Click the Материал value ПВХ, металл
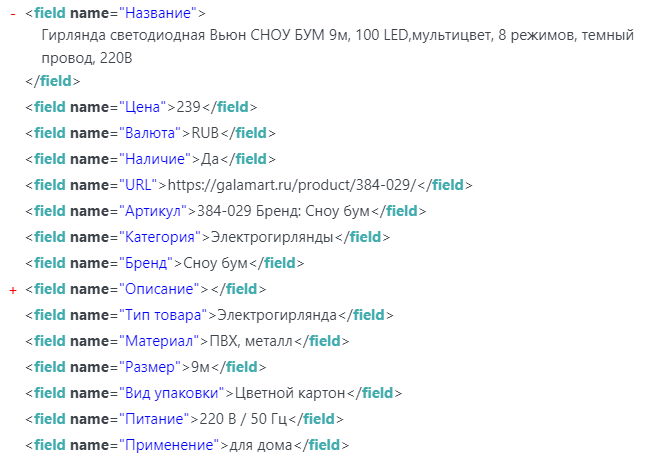Image resolution: width=657 pixels, height=459 pixels. tap(253, 341)
